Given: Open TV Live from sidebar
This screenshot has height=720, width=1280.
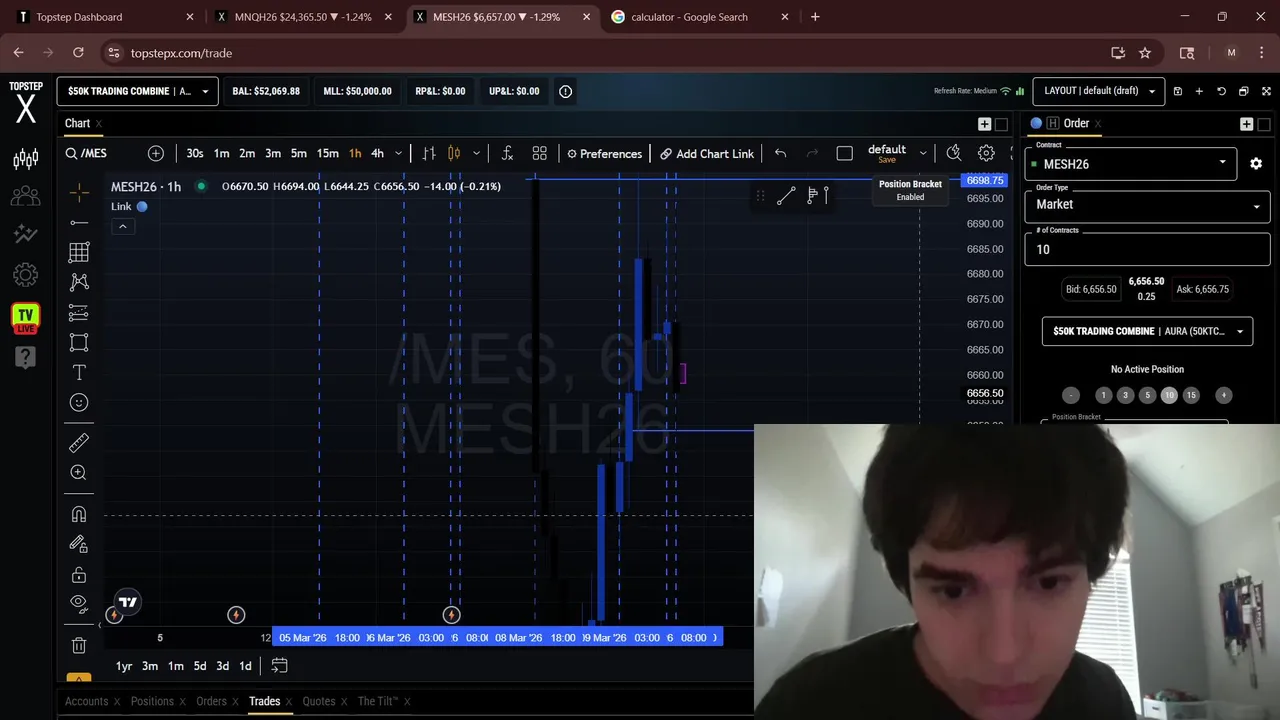Looking at the screenshot, I should pyautogui.click(x=26, y=318).
